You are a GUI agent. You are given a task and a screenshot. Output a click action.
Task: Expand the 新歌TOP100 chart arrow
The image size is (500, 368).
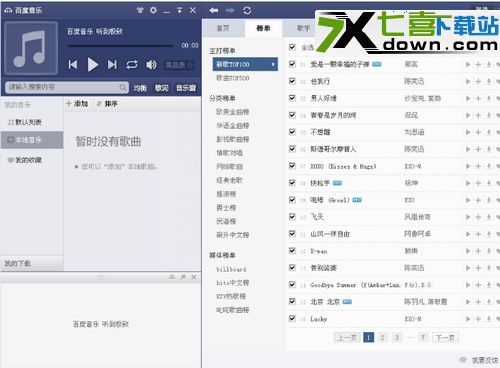click(x=273, y=64)
